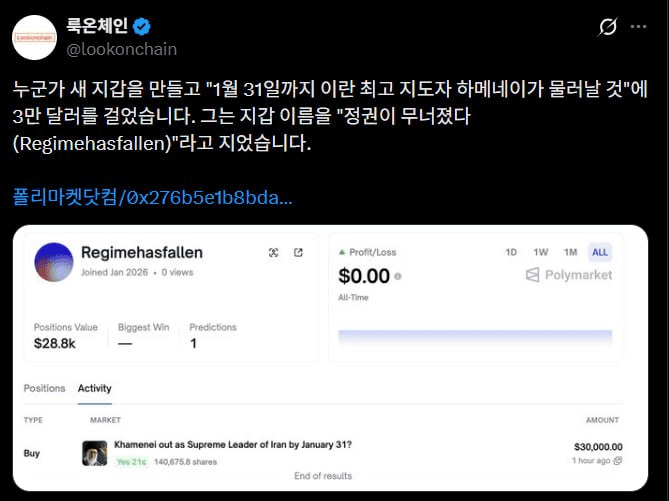Click the Khamenei market thumbnail image

click(x=94, y=453)
